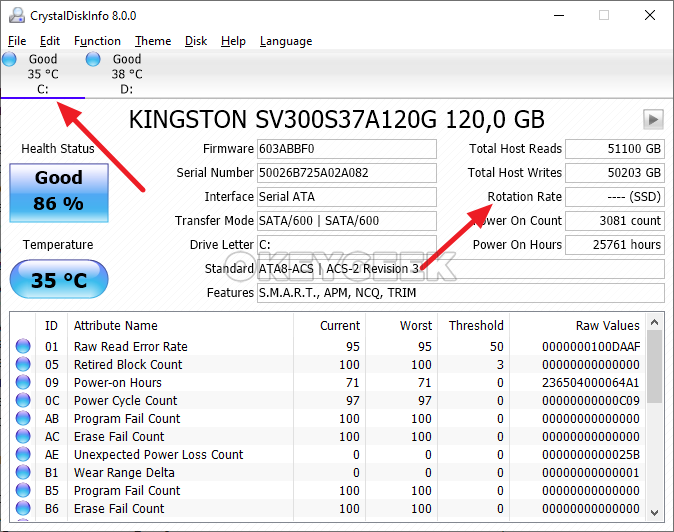This screenshot has height=532, width=674.
Task: Click the Transfer Mode field
Action: pos(347,221)
